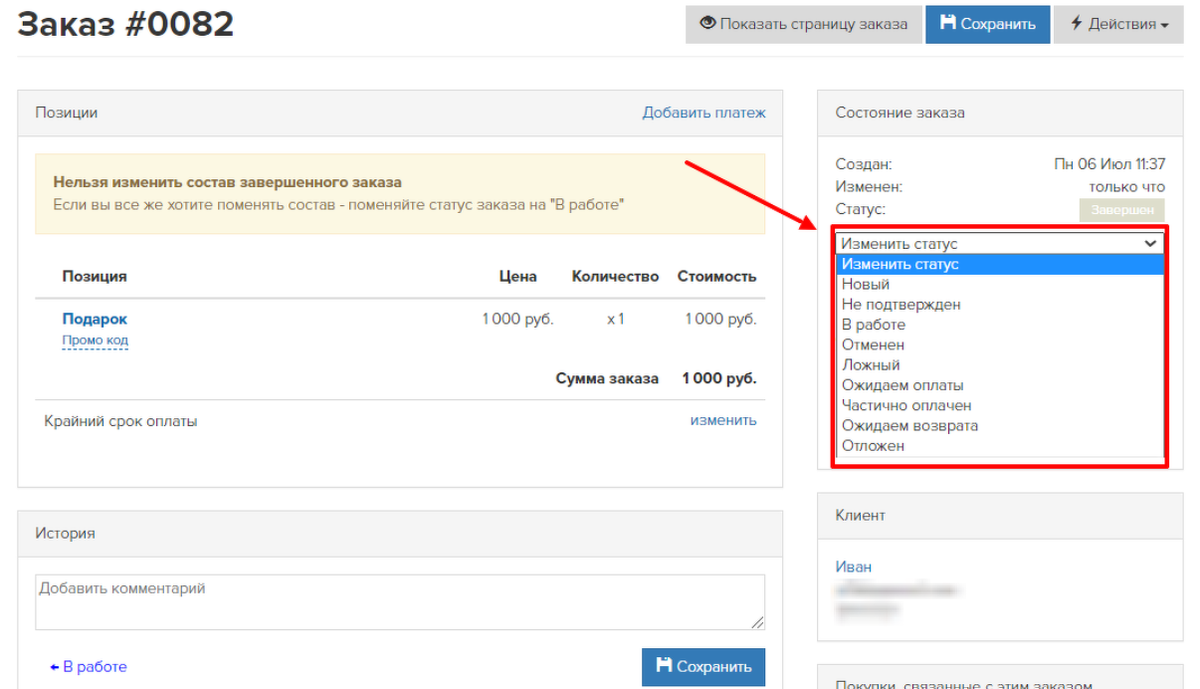Image resolution: width=1200 pixels, height=689 pixels.
Task: Click the 'Сумма заказа' label
Action: (x=607, y=379)
